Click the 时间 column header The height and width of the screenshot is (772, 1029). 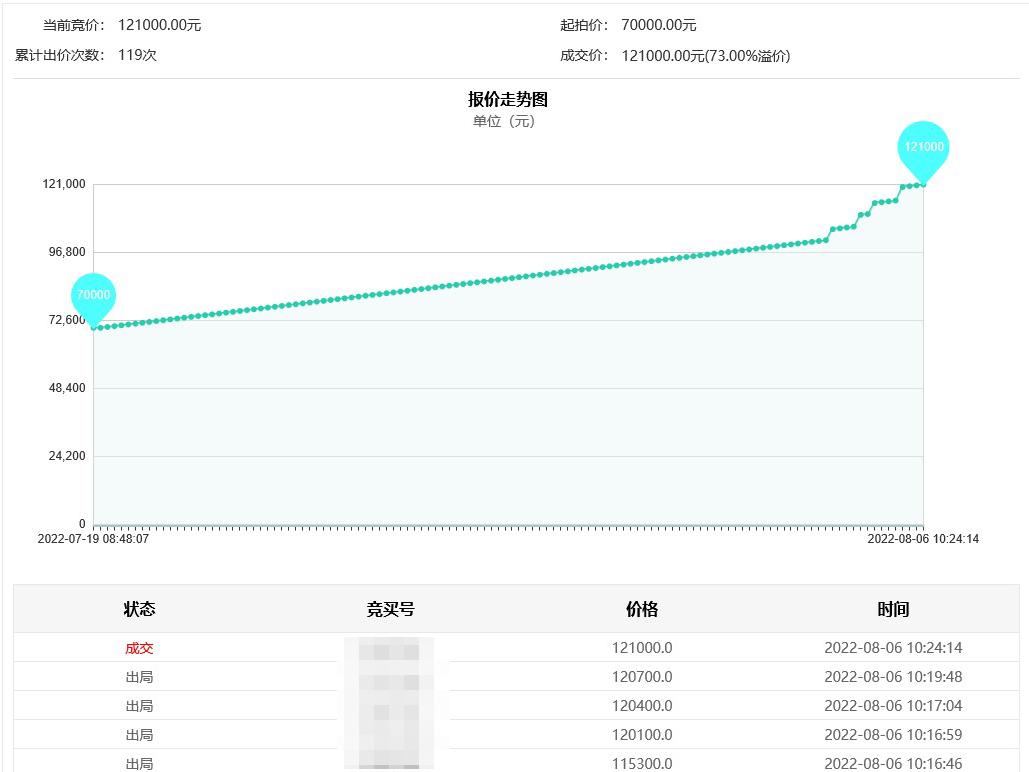coord(893,609)
